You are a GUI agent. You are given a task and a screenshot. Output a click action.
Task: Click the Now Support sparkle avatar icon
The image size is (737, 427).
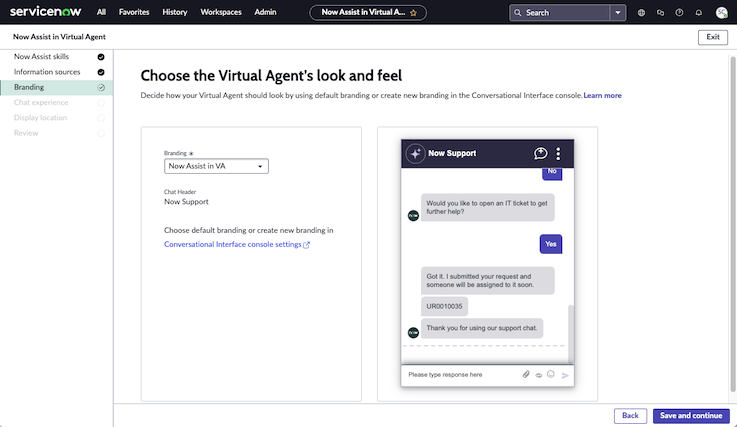(x=415, y=153)
